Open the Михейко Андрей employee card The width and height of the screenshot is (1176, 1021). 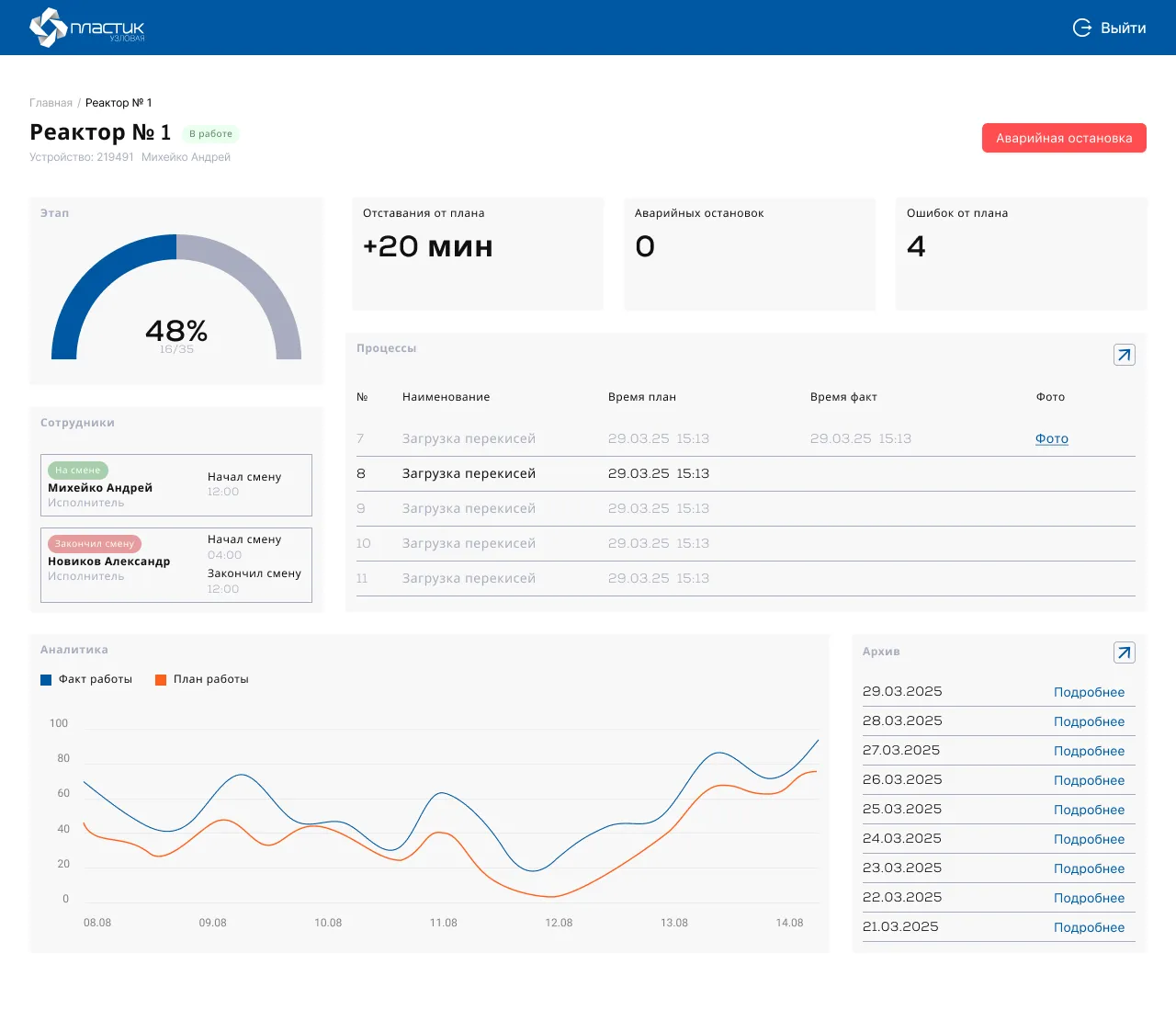[175, 485]
